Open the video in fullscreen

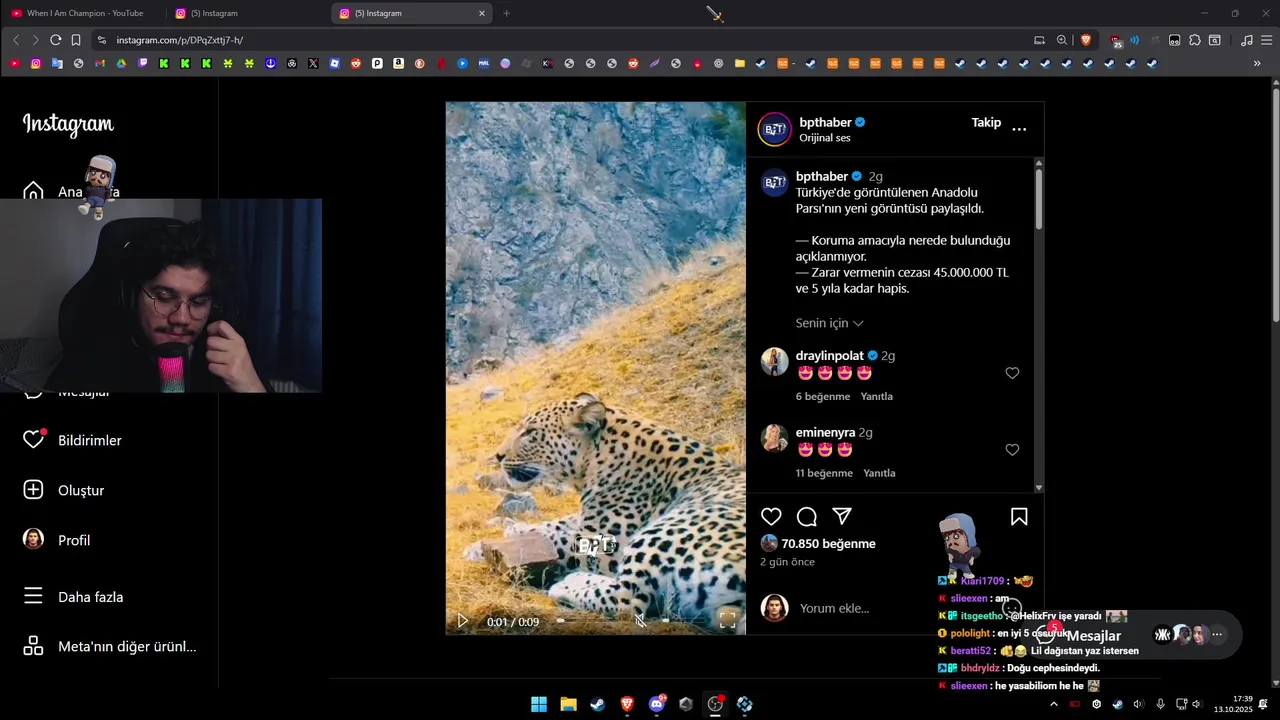[728, 620]
